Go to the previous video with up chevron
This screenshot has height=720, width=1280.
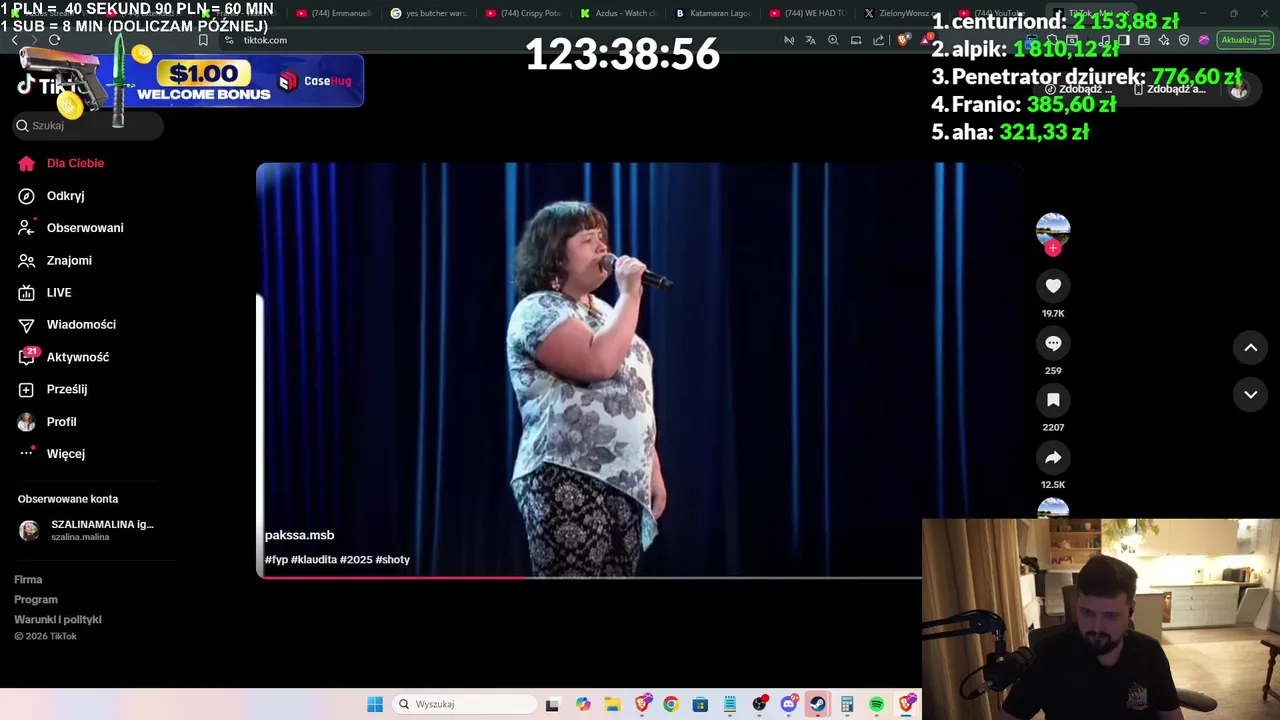pyautogui.click(x=1250, y=347)
